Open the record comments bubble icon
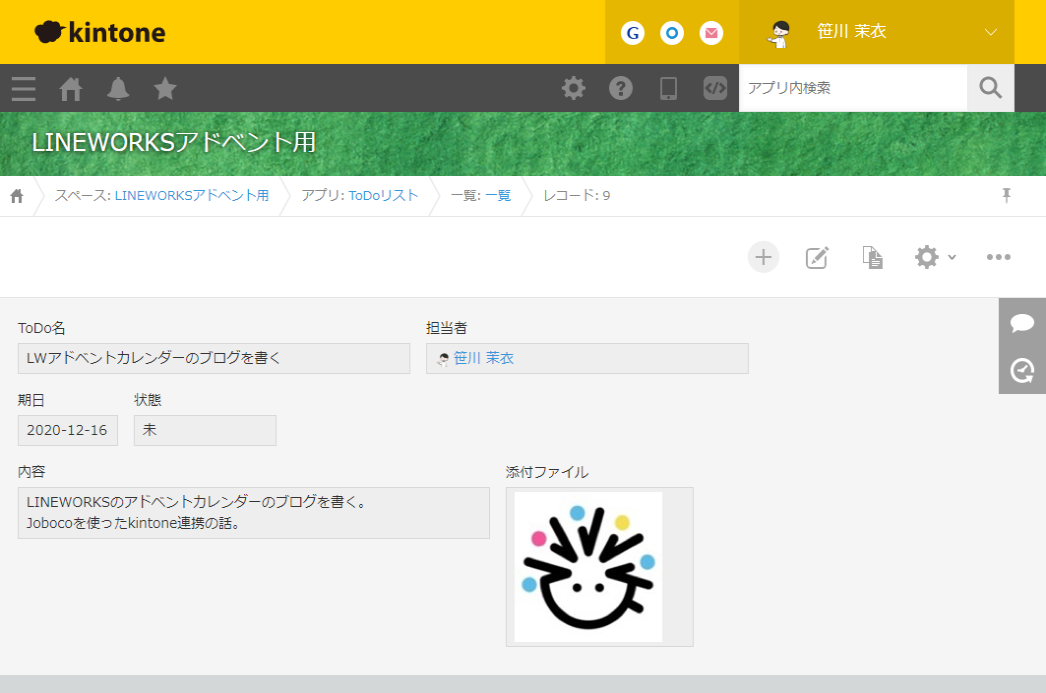This screenshot has height=693, width=1046. pyautogui.click(x=1021, y=323)
